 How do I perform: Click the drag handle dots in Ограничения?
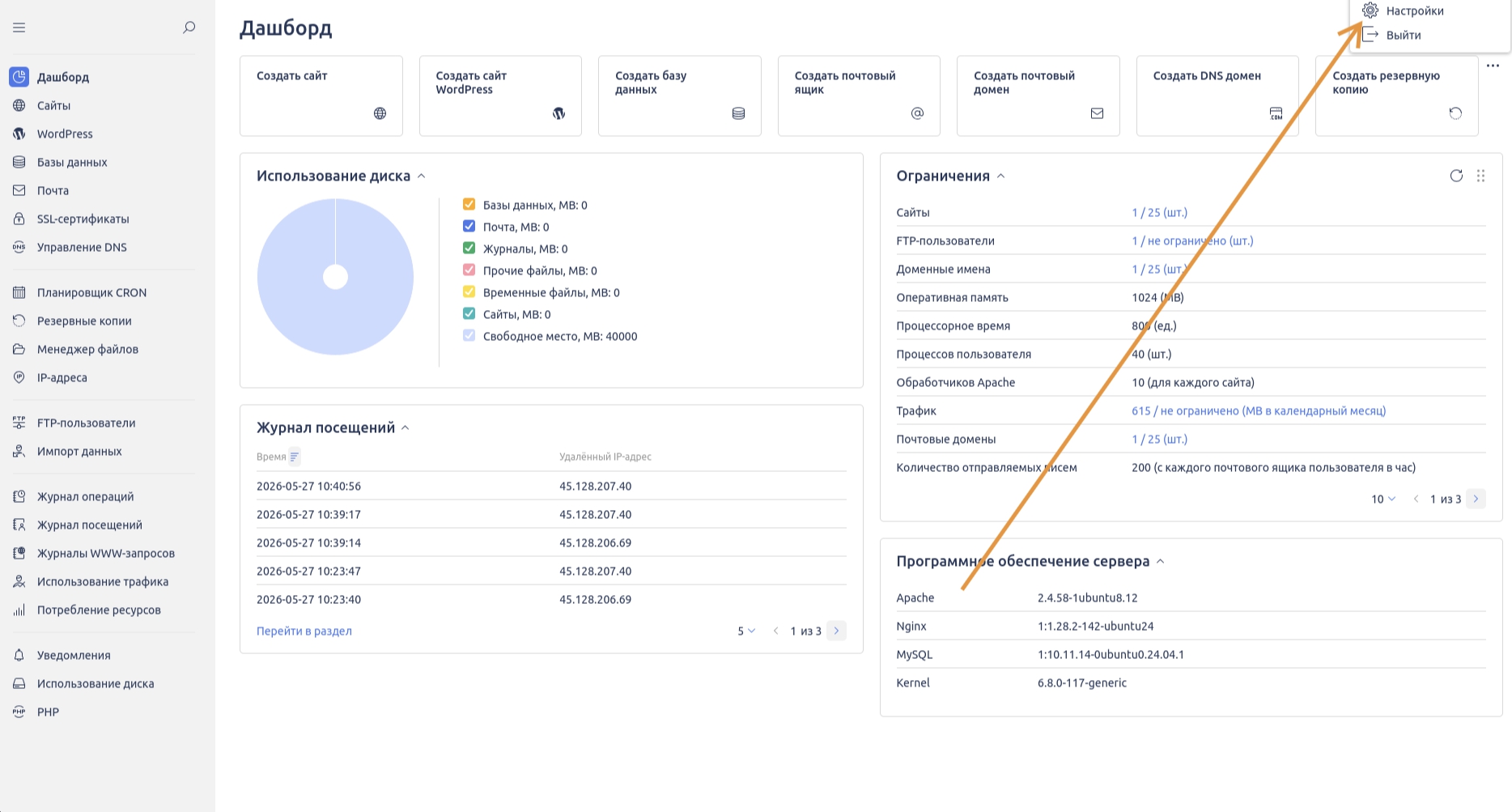coord(1480,176)
